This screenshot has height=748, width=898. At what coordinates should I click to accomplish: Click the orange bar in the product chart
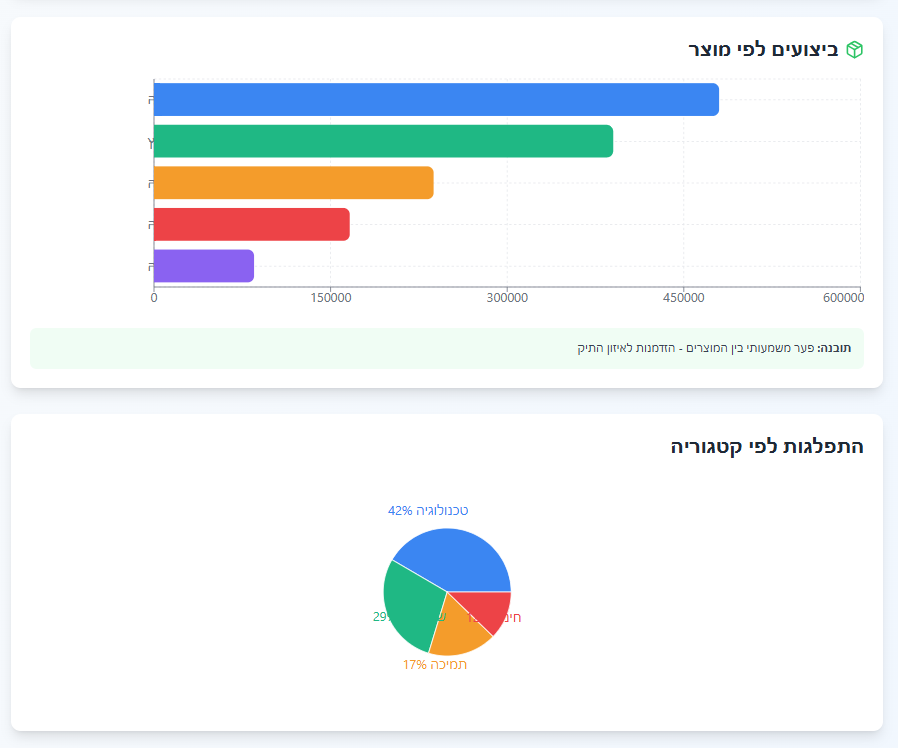[x=293, y=183]
